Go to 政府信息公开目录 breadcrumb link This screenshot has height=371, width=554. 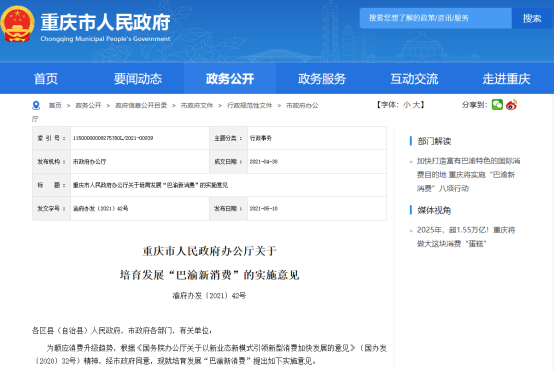[141, 105]
